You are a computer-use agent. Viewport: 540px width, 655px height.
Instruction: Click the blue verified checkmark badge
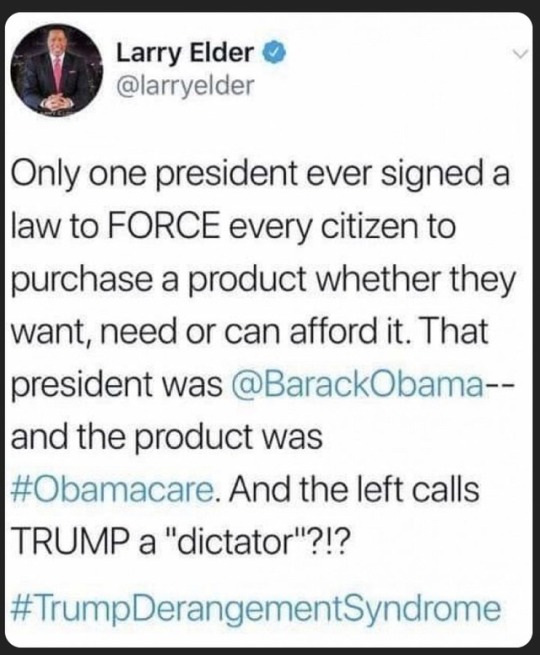coord(274,53)
